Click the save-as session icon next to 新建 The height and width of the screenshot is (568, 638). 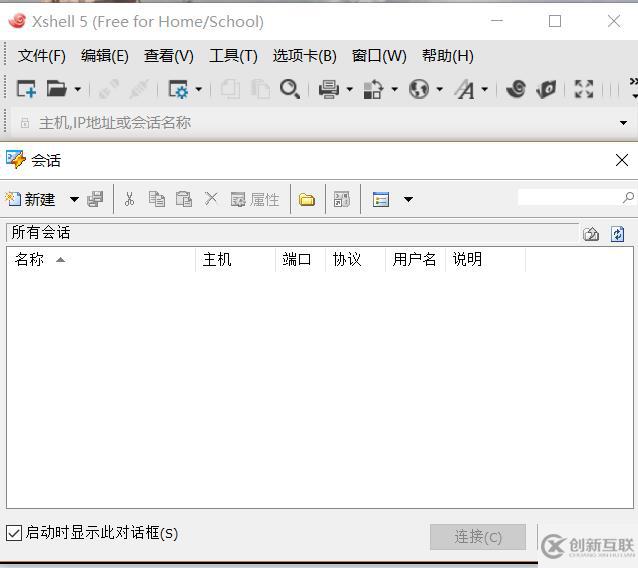(x=95, y=199)
